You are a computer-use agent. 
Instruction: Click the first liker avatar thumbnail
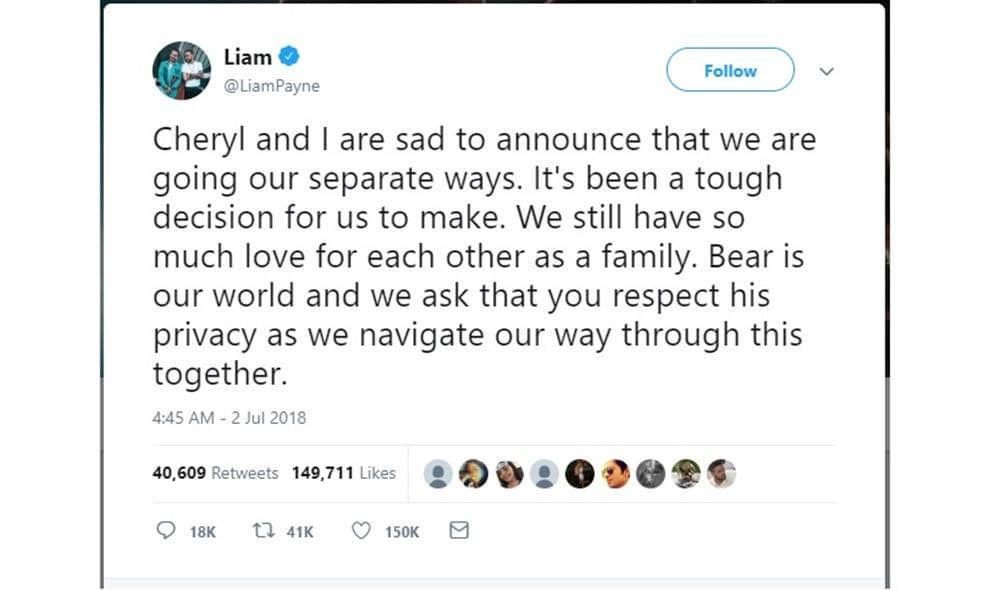(x=437, y=472)
